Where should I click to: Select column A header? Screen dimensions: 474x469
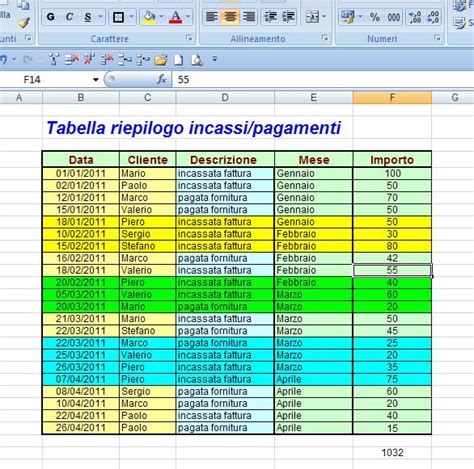(19, 97)
